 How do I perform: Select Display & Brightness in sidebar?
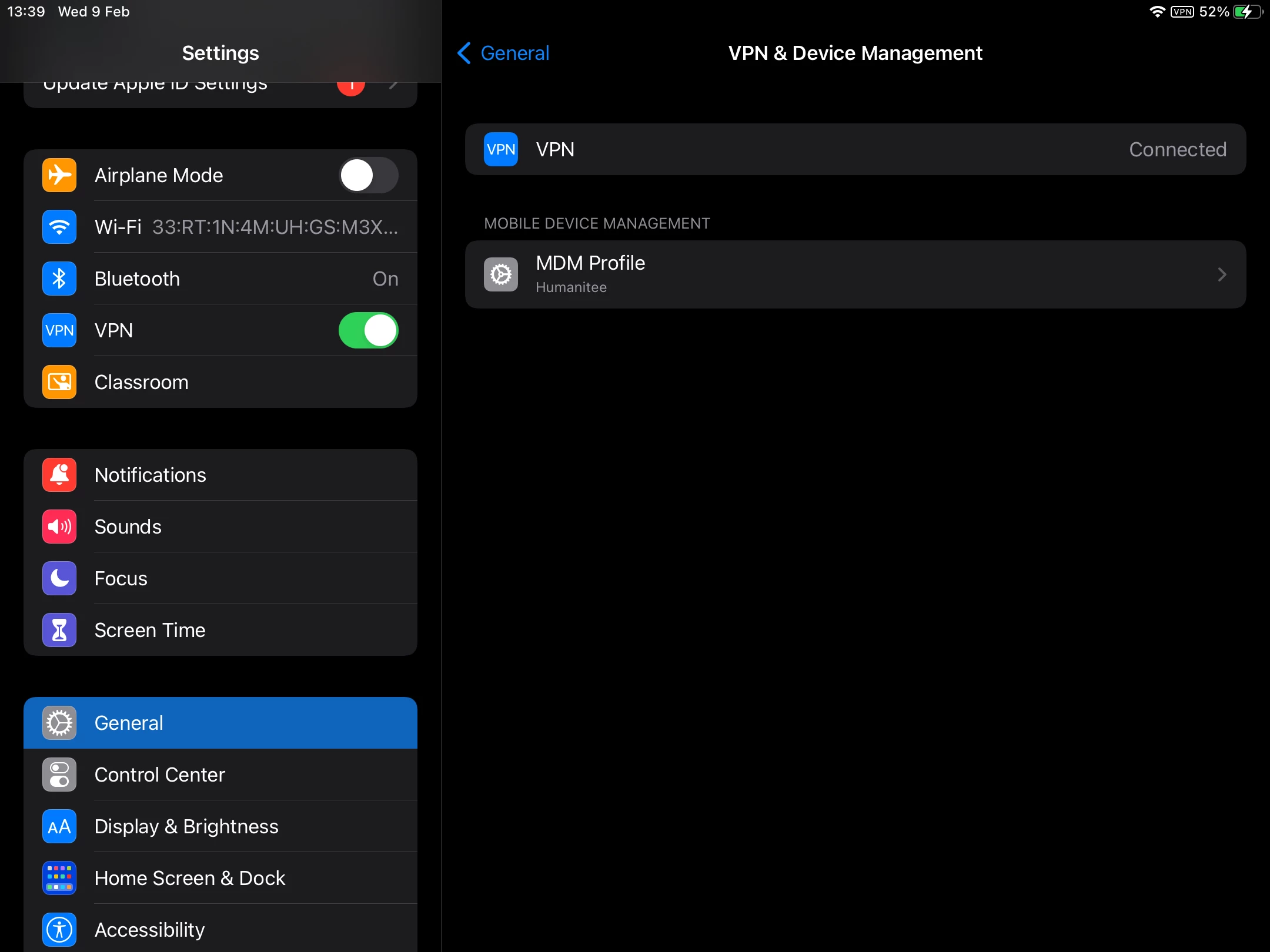click(220, 826)
